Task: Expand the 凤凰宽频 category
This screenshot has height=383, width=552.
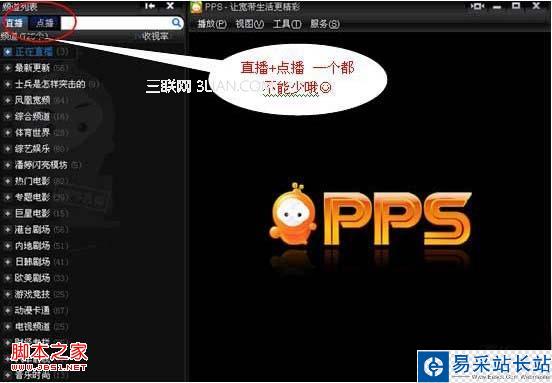Action: coord(7,100)
